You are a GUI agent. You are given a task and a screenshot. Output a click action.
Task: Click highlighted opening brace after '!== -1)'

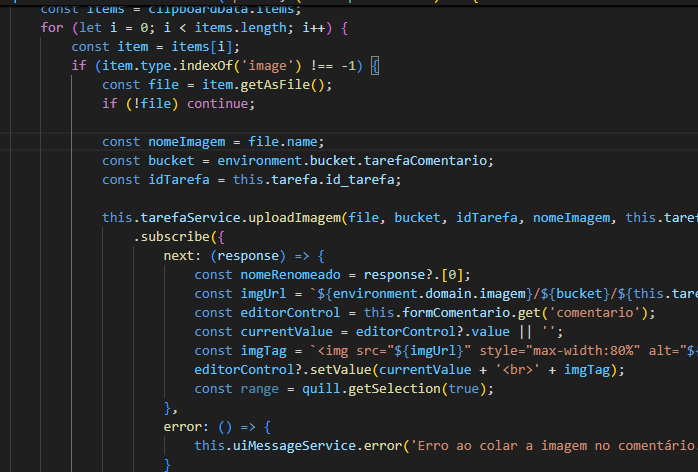[x=375, y=66]
